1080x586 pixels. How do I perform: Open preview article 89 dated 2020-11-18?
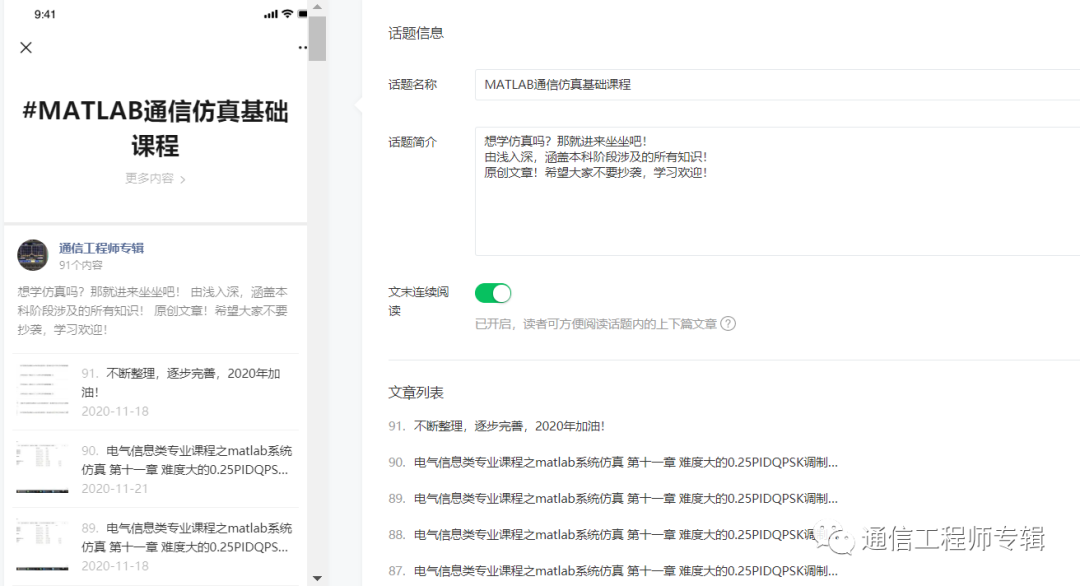pos(156,546)
